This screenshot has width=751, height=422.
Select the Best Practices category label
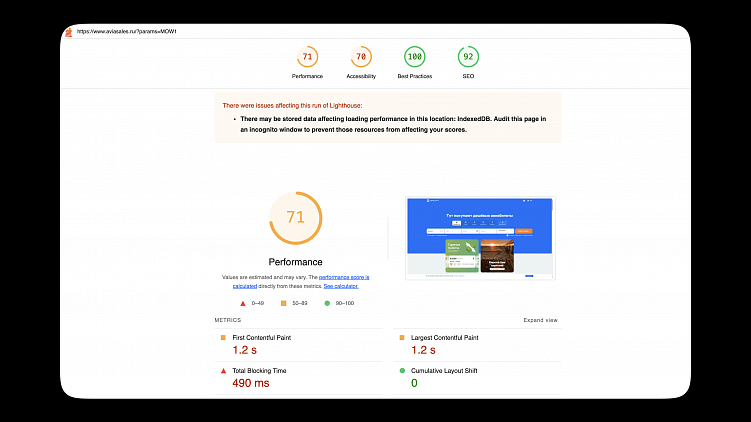coord(415,76)
